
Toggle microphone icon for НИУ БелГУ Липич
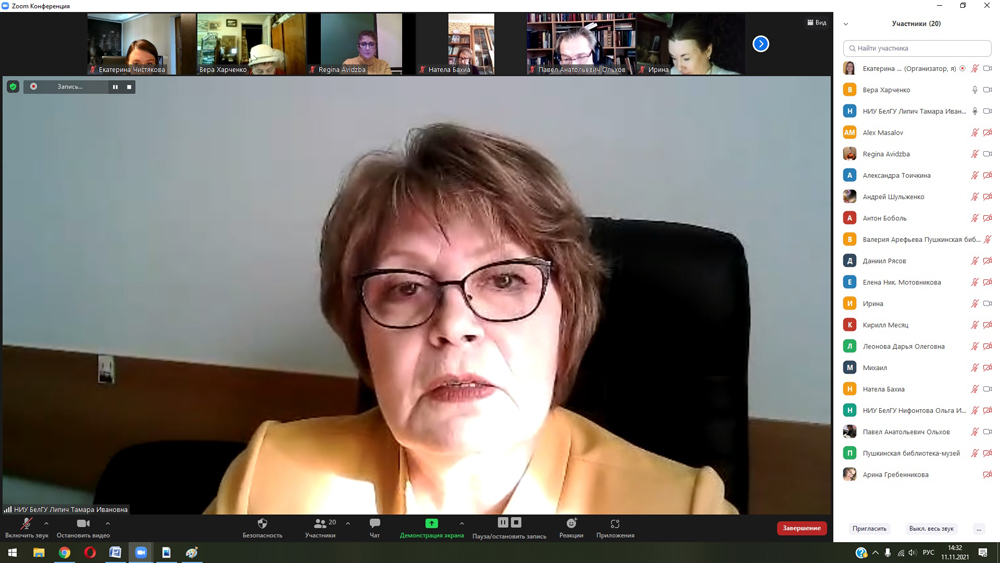[x=974, y=111]
